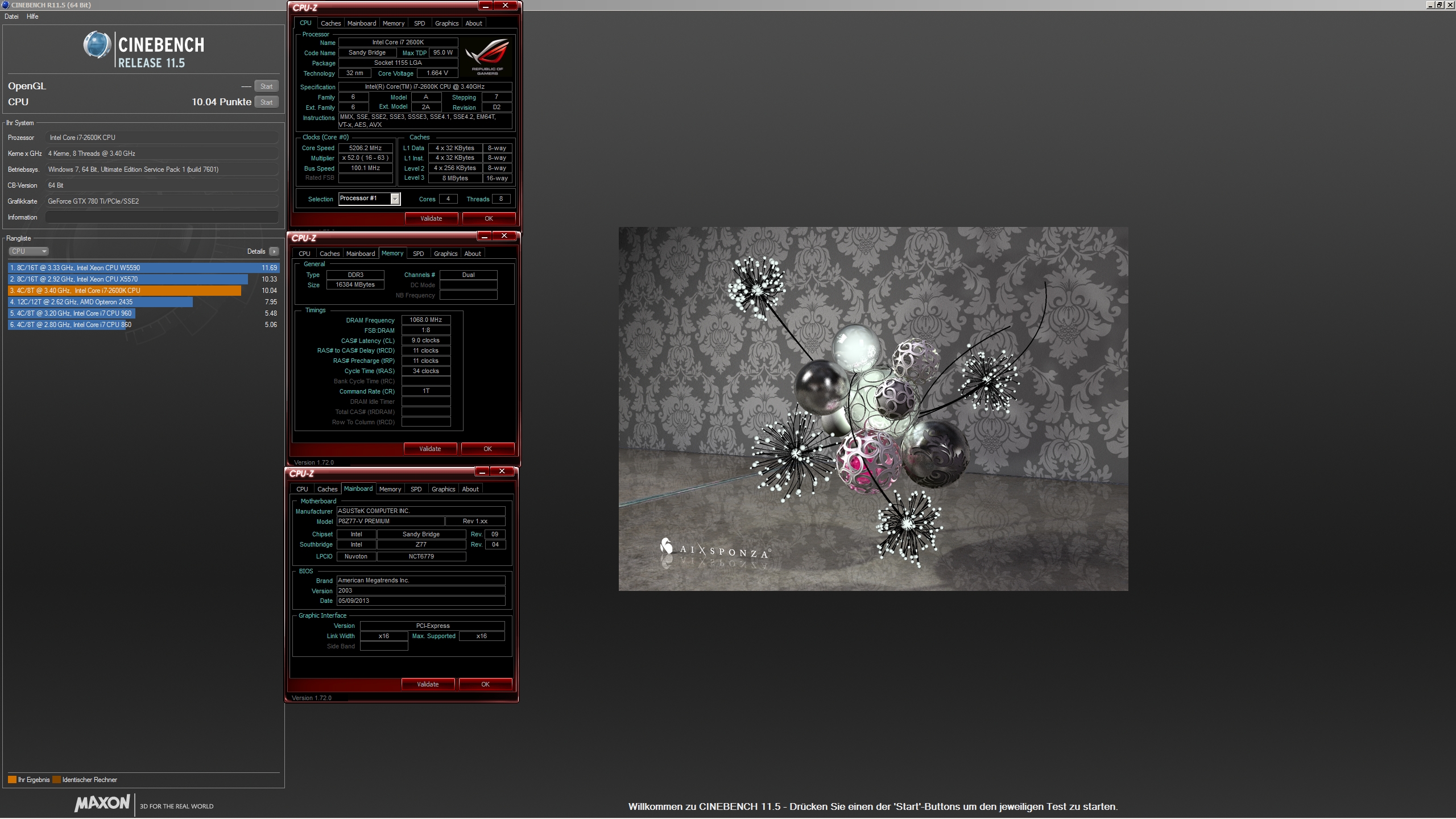Click the Core Speed value 5206.2 MHz

tap(365, 148)
